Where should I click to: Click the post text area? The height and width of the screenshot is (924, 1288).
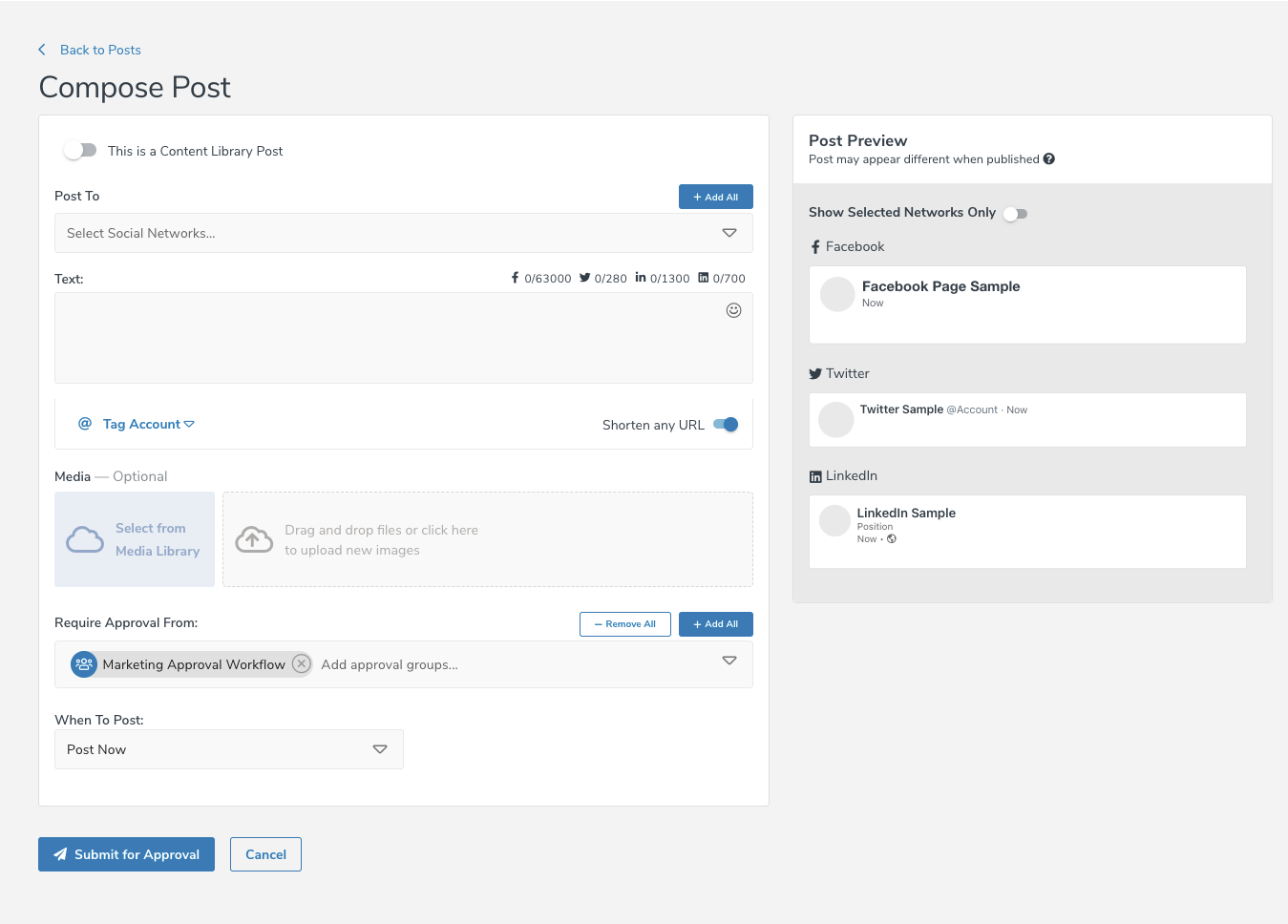point(404,338)
